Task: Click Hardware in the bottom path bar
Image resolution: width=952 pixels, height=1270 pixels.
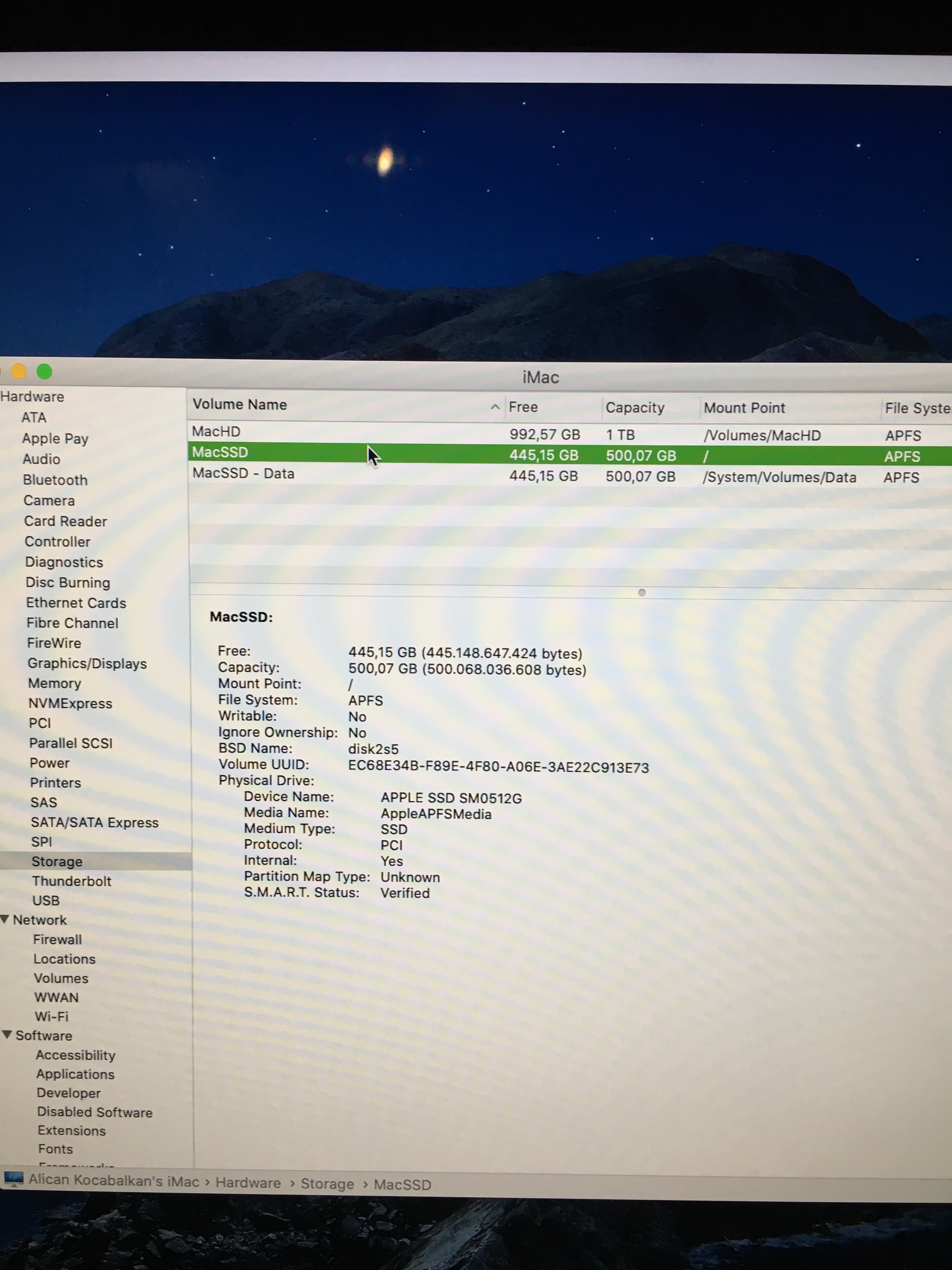Action: click(248, 1183)
